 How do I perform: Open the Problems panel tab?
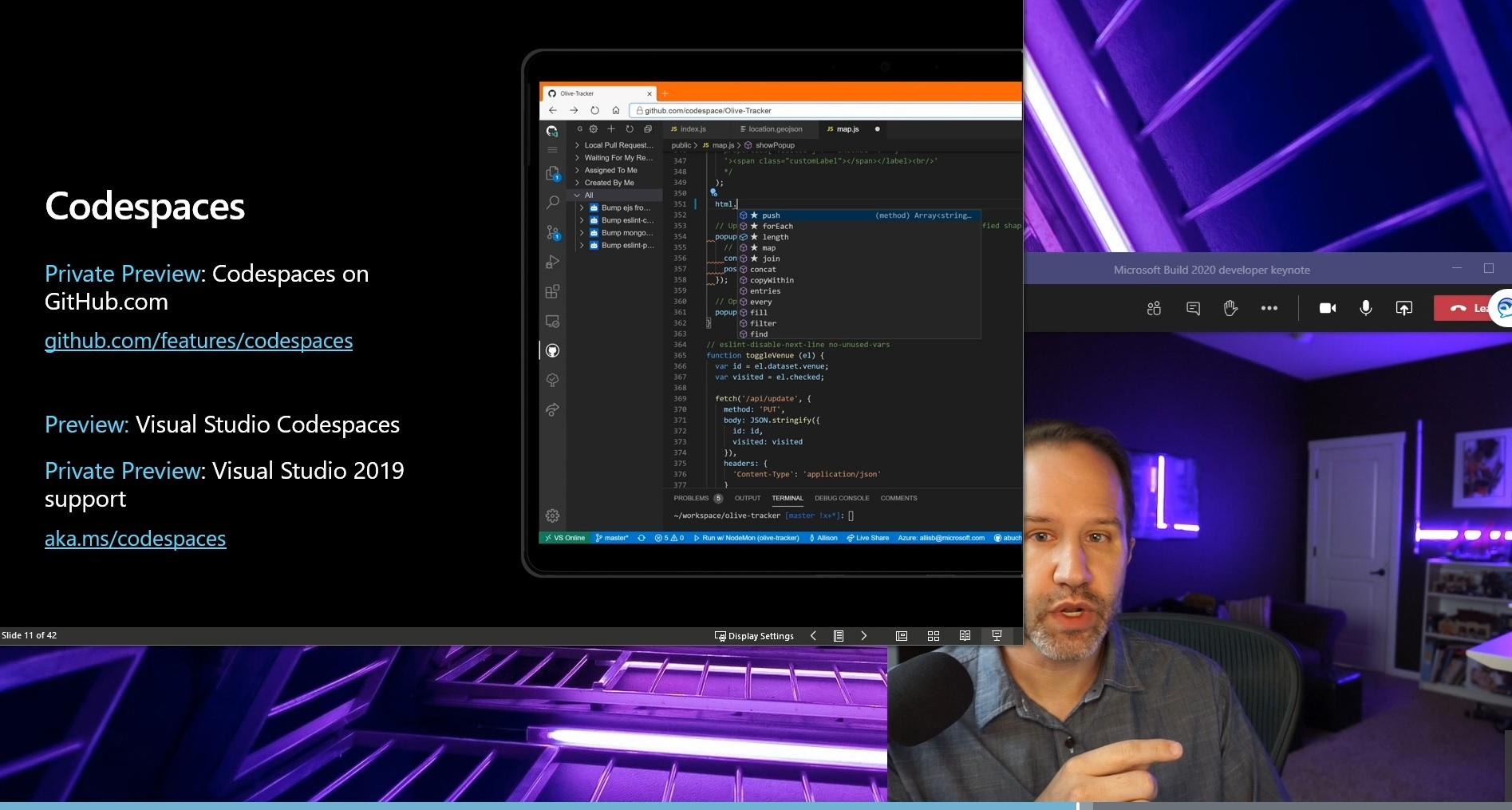[x=697, y=498]
